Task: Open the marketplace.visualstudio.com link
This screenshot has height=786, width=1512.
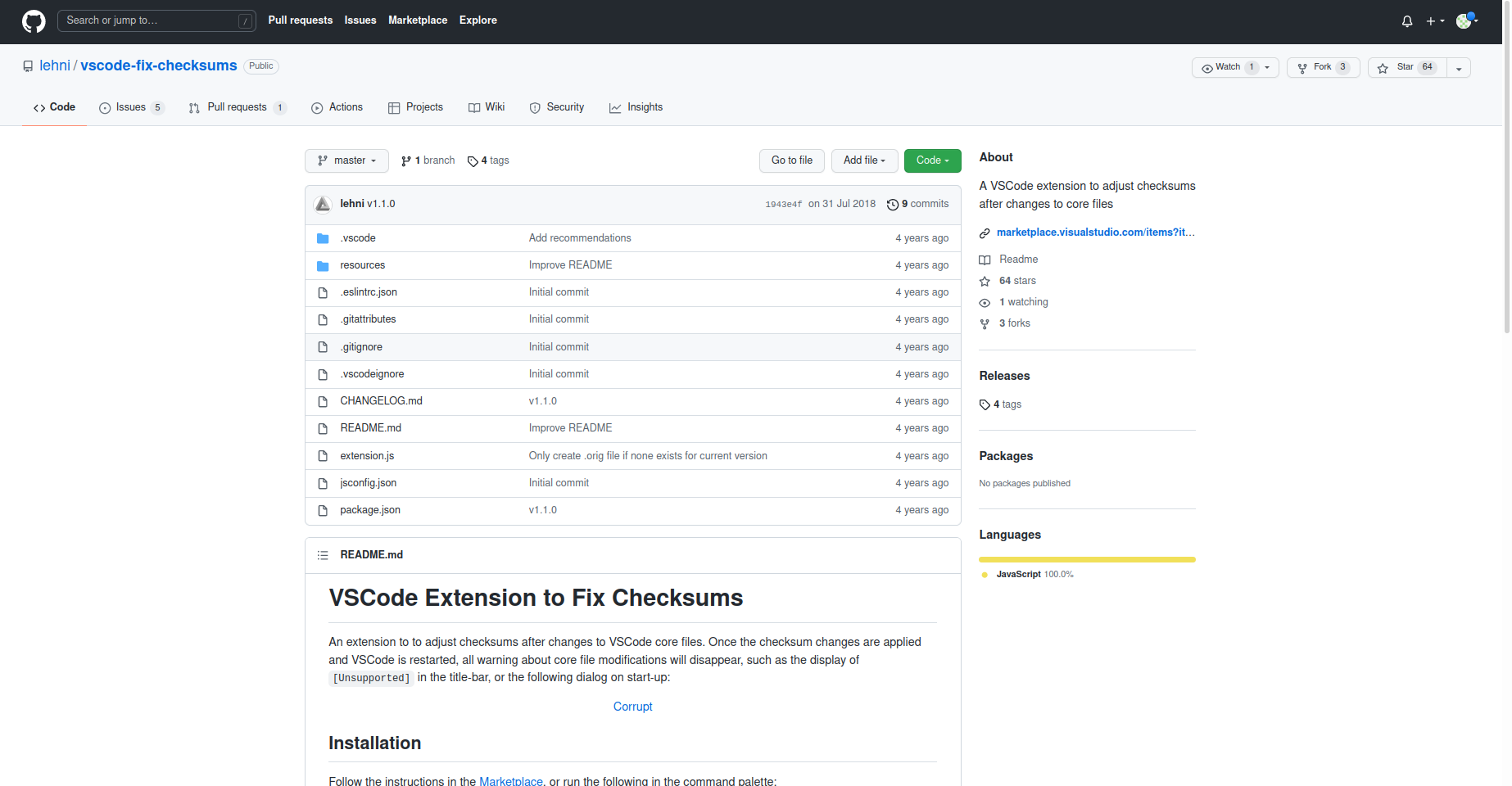Action: pyautogui.click(x=1096, y=233)
